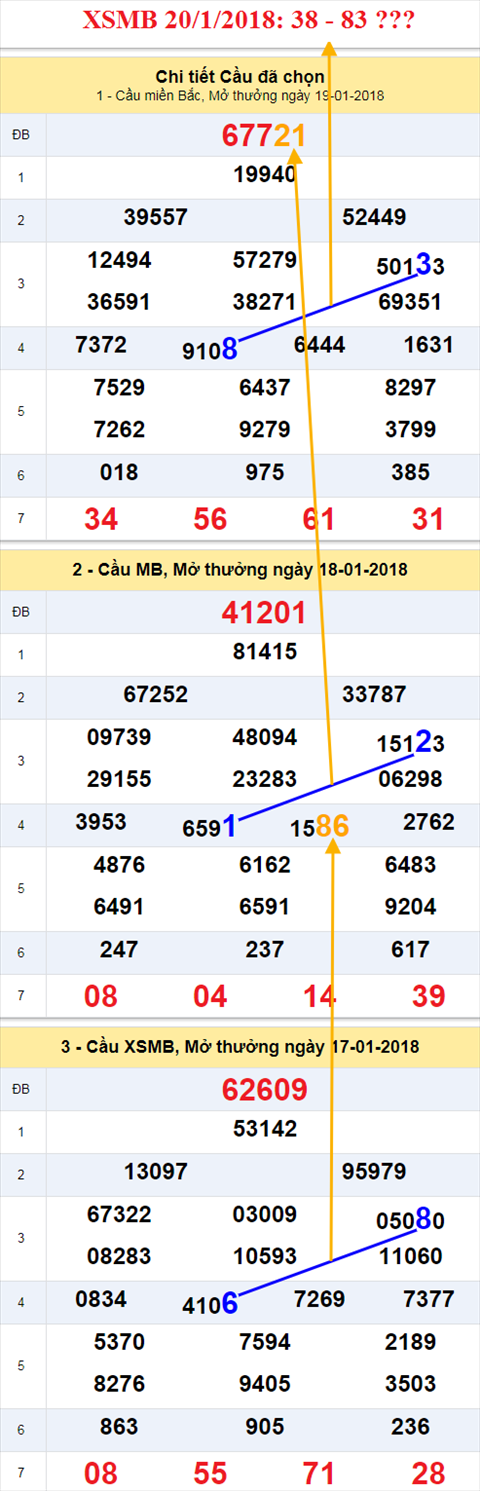The width and height of the screenshot is (480, 1491).
Task: Select the special prize number 62609
Action: tap(264, 1089)
